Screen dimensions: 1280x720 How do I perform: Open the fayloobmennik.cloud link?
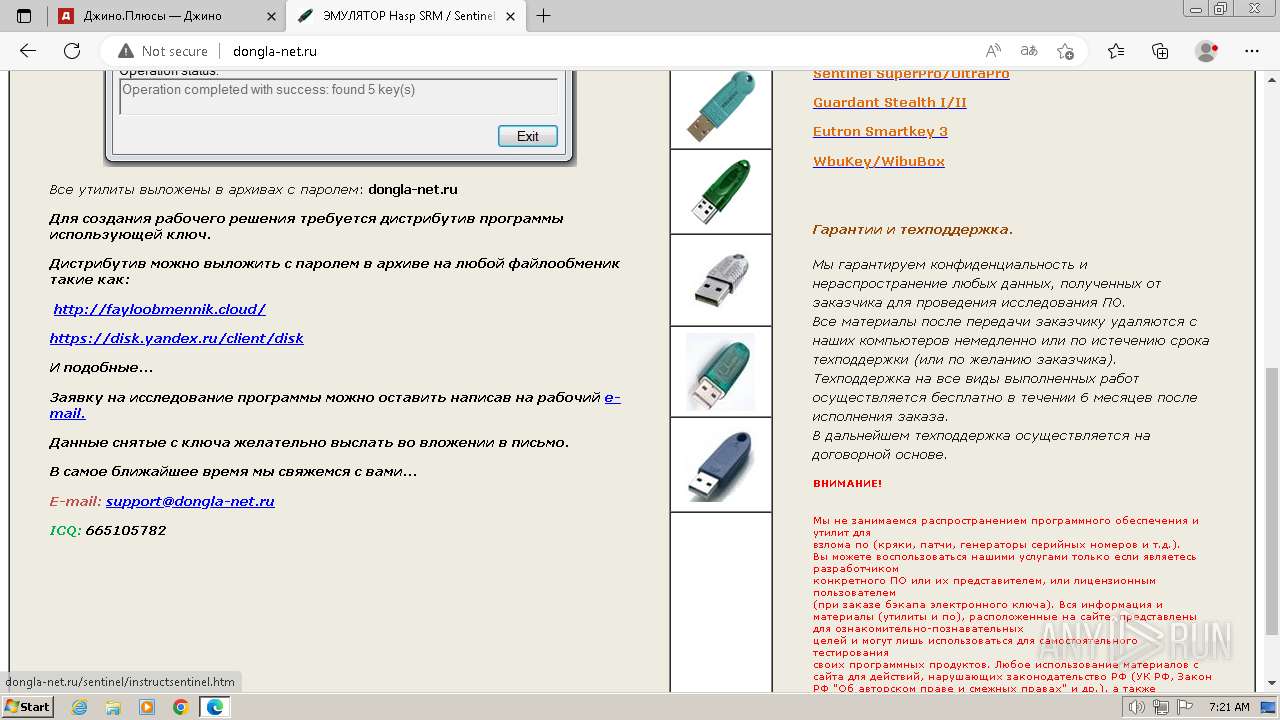click(160, 309)
